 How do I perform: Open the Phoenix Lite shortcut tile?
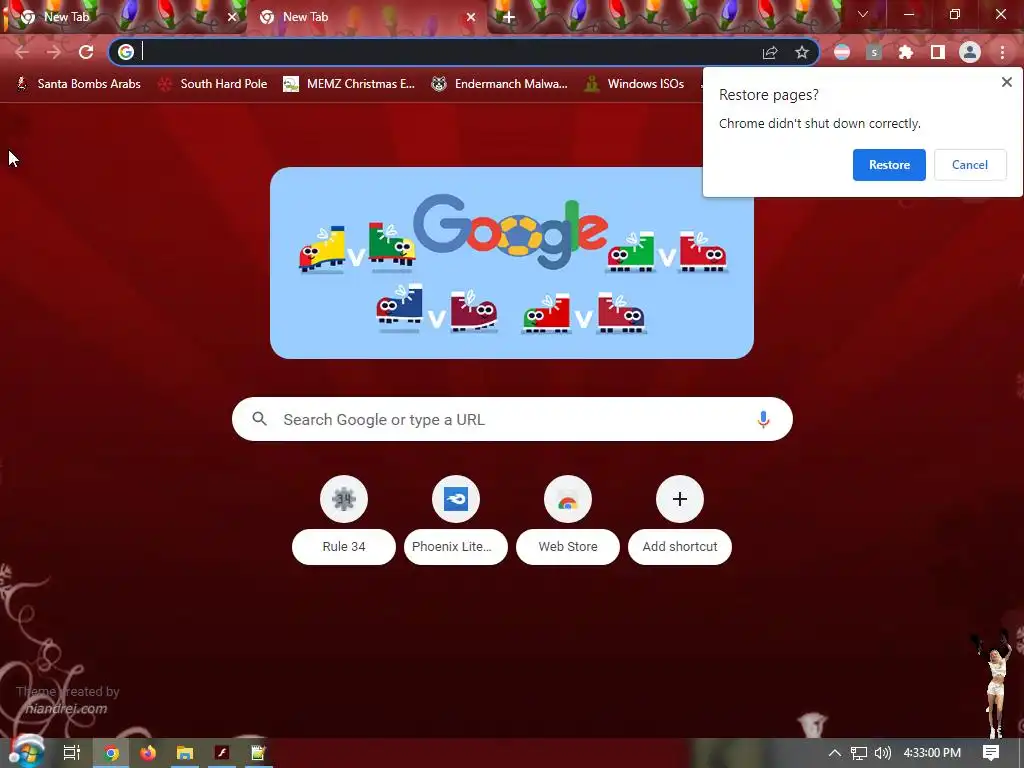456,520
